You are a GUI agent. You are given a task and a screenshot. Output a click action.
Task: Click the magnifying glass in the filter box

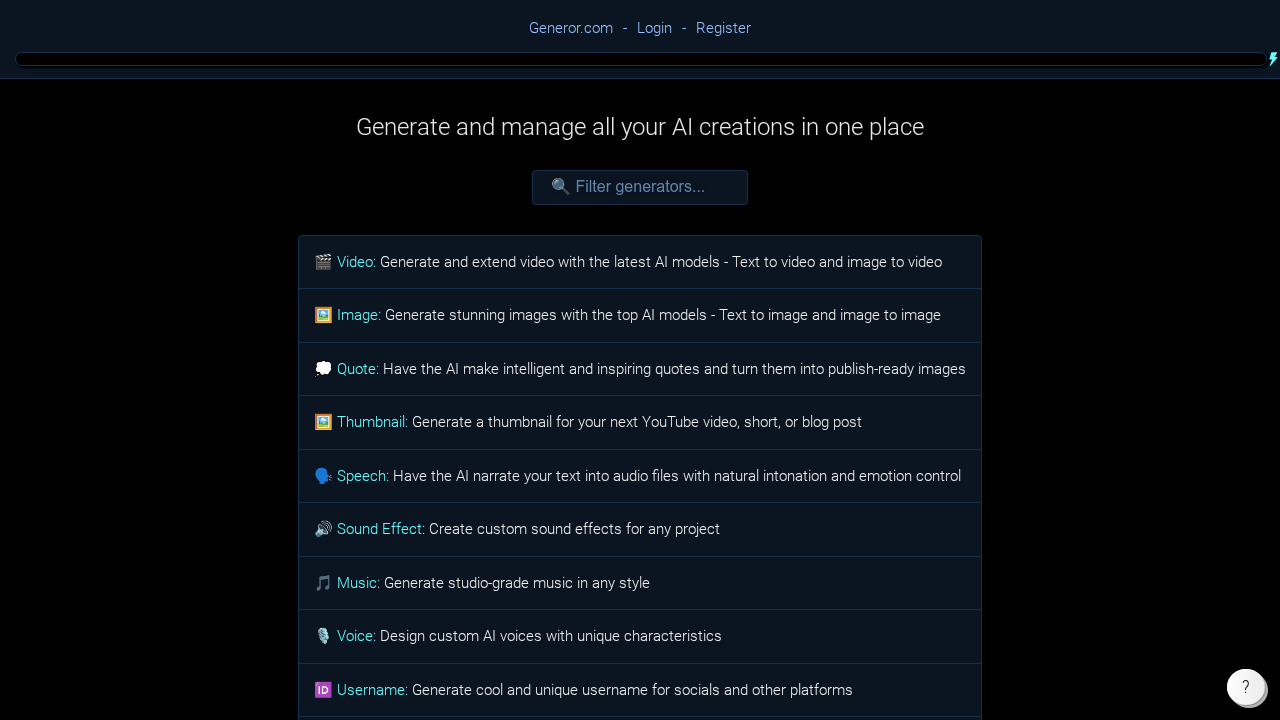pos(561,186)
